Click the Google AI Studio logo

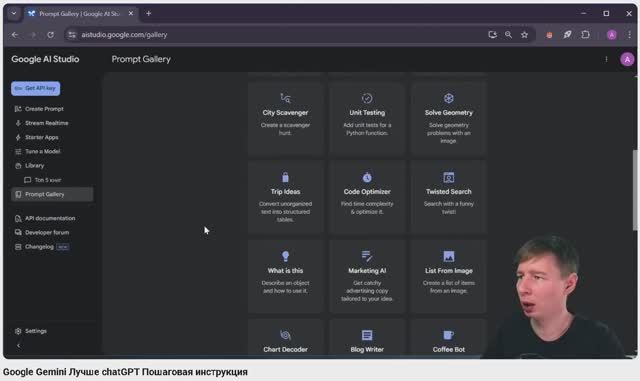[x=45, y=59]
